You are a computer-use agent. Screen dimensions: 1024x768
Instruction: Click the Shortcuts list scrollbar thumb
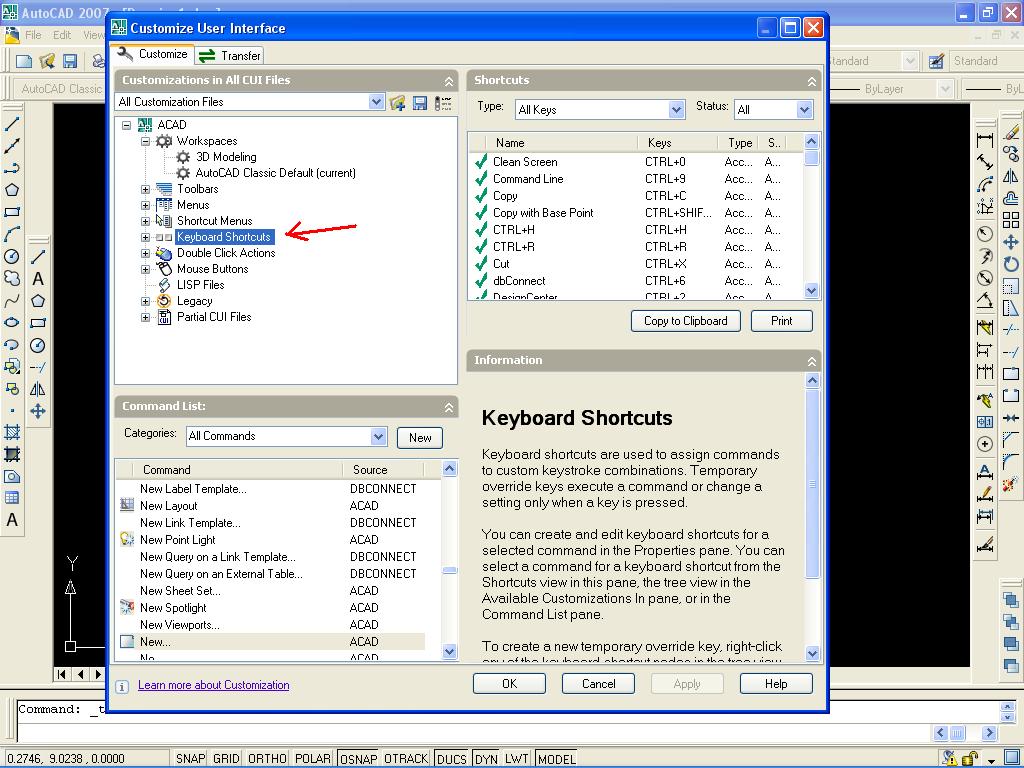[812, 158]
